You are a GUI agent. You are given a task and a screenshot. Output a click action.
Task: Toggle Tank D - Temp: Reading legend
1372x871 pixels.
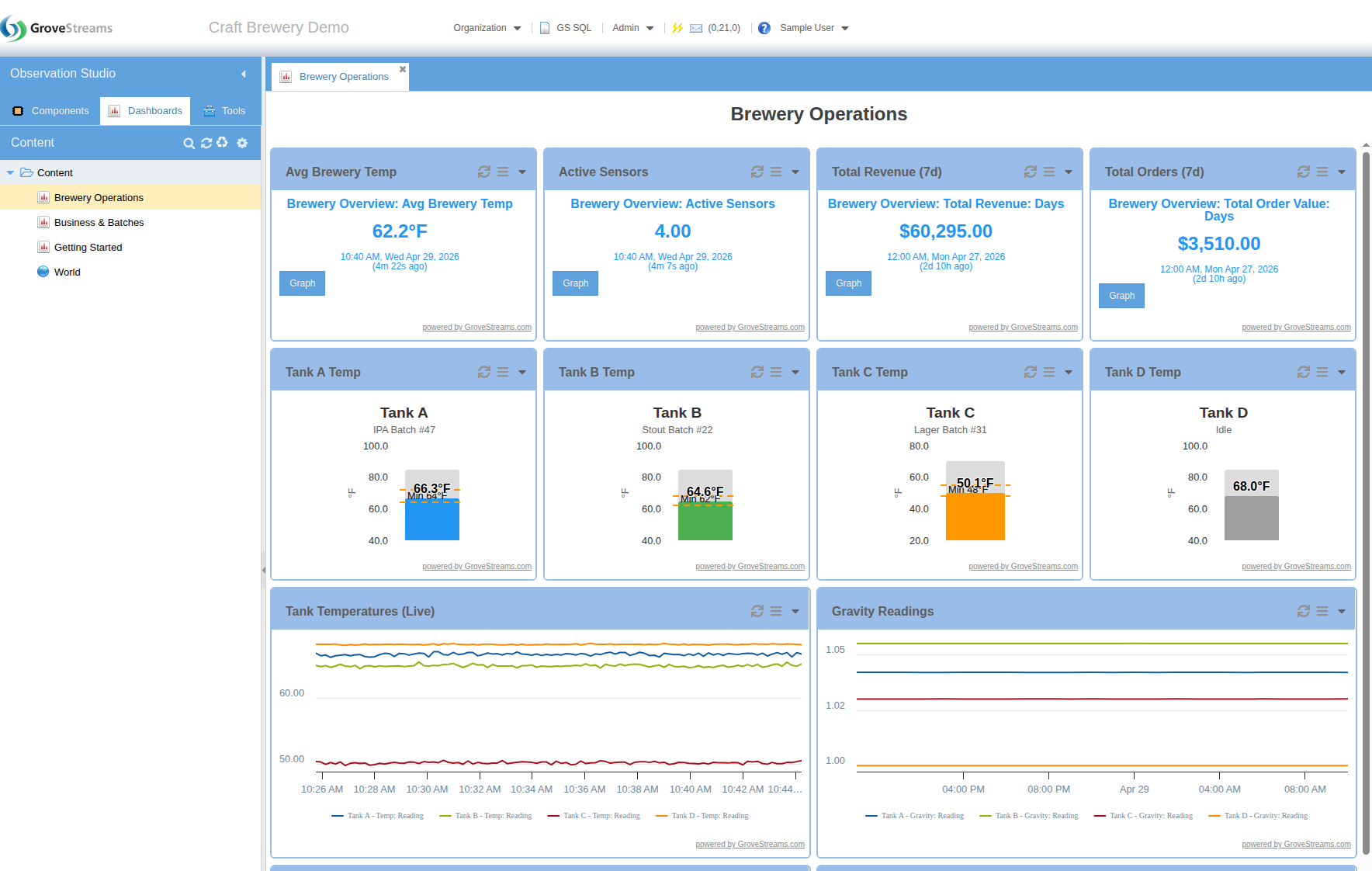point(702,816)
